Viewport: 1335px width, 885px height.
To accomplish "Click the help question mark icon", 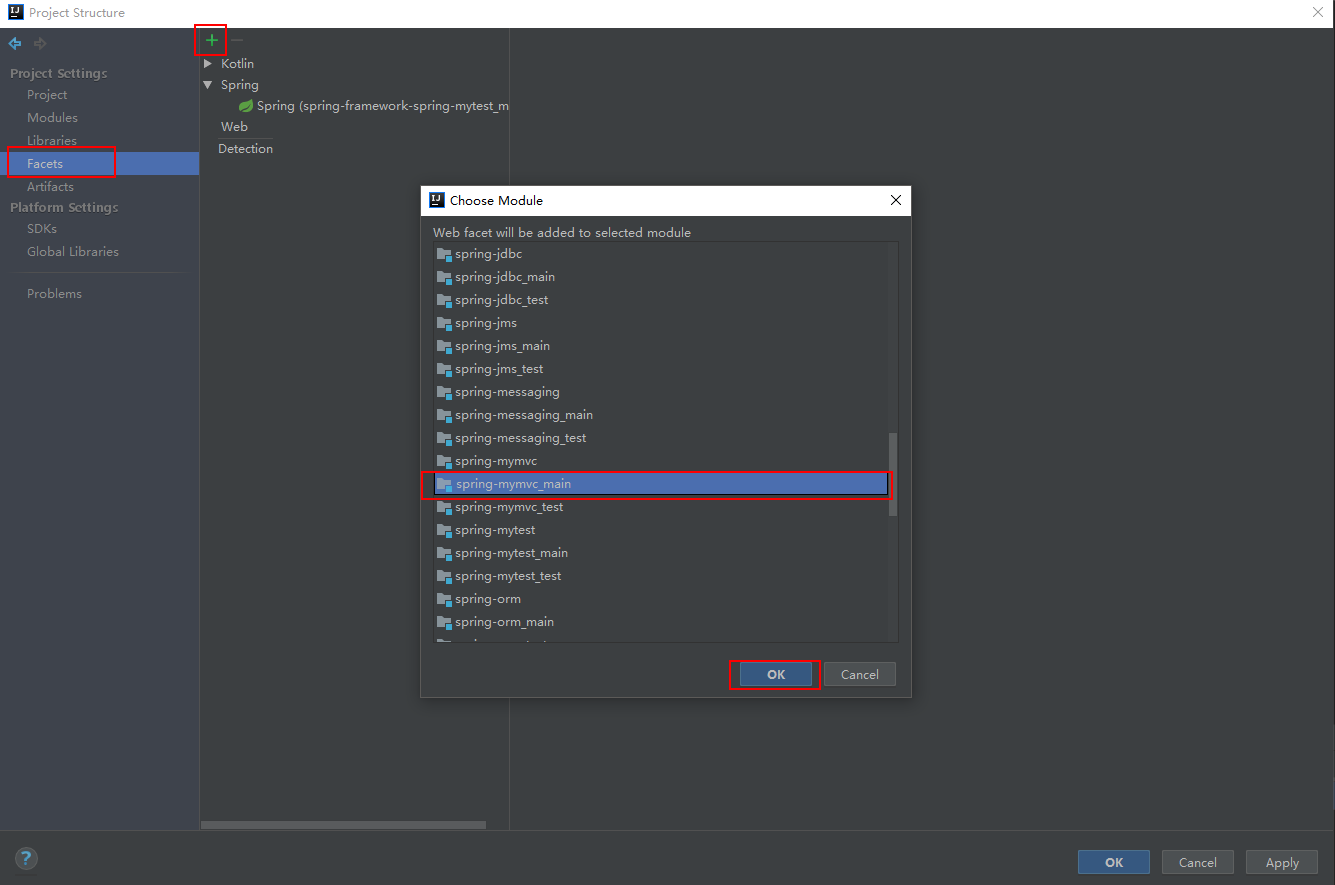I will point(26,858).
